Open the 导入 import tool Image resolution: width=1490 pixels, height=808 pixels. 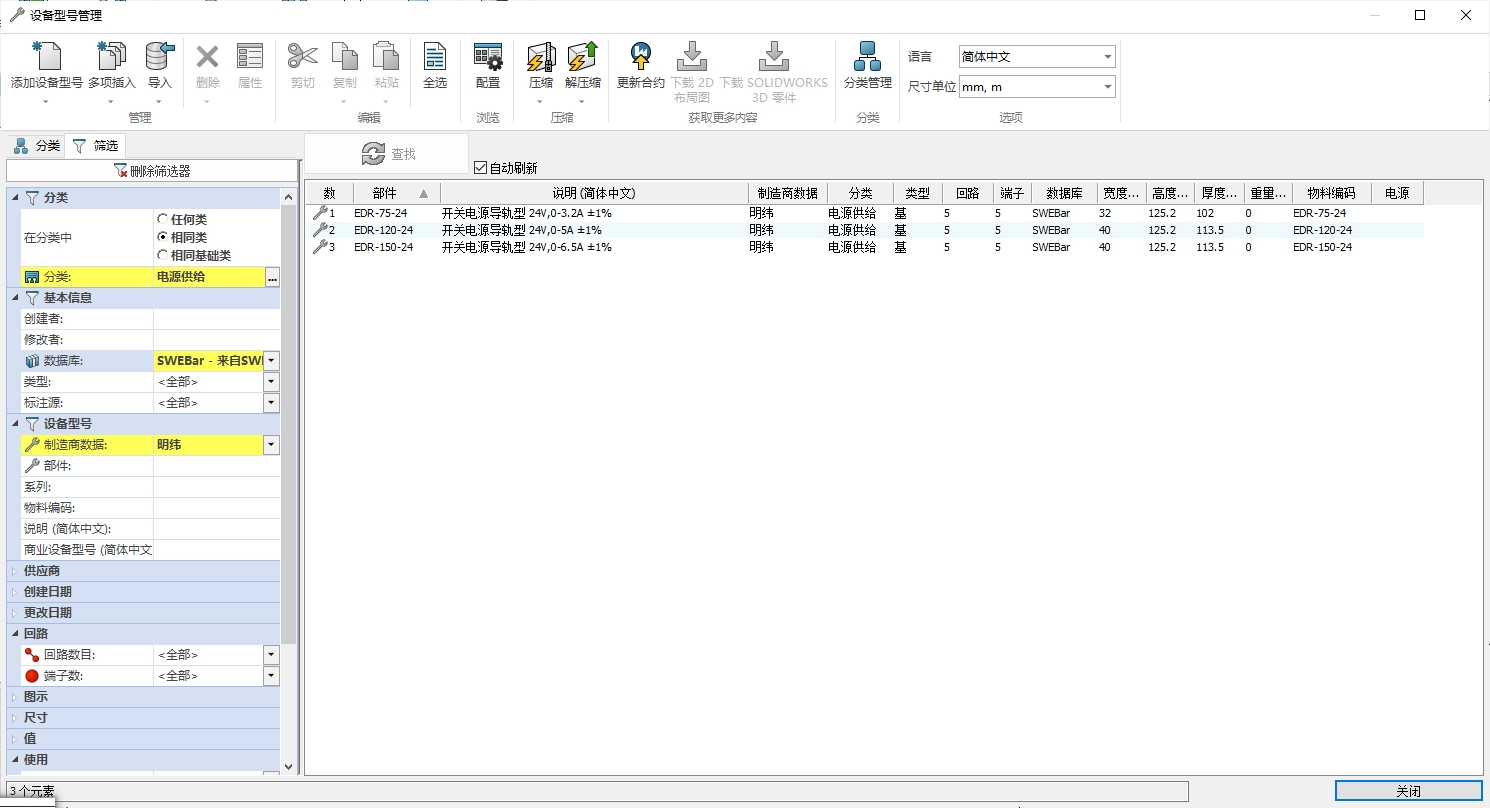[x=160, y=58]
